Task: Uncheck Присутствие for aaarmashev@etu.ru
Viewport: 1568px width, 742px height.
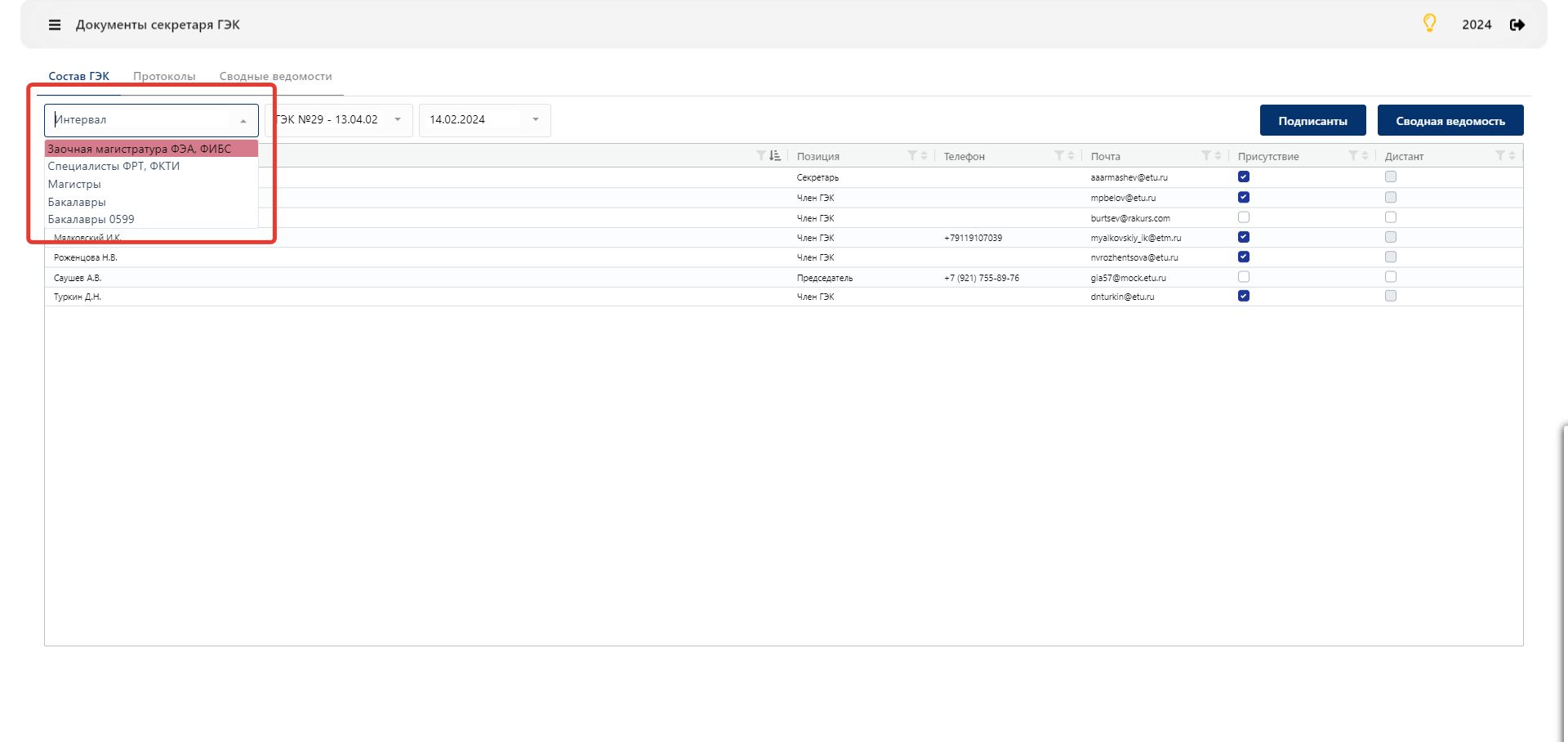Action: click(x=1244, y=177)
